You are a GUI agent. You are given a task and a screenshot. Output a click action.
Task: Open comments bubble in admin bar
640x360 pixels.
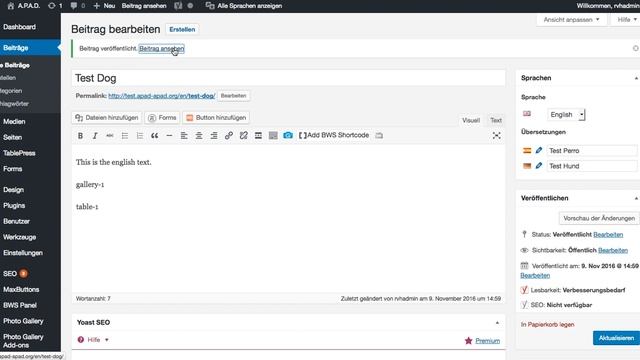pyautogui.click(x=78, y=6)
